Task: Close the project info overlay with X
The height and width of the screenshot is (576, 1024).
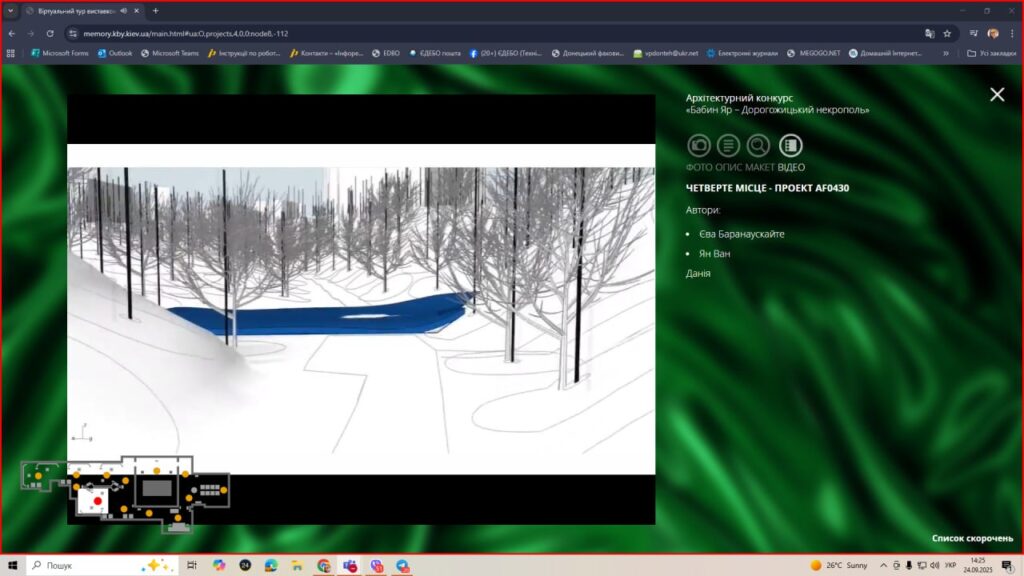Action: pyautogui.click(x=997, y=94)
